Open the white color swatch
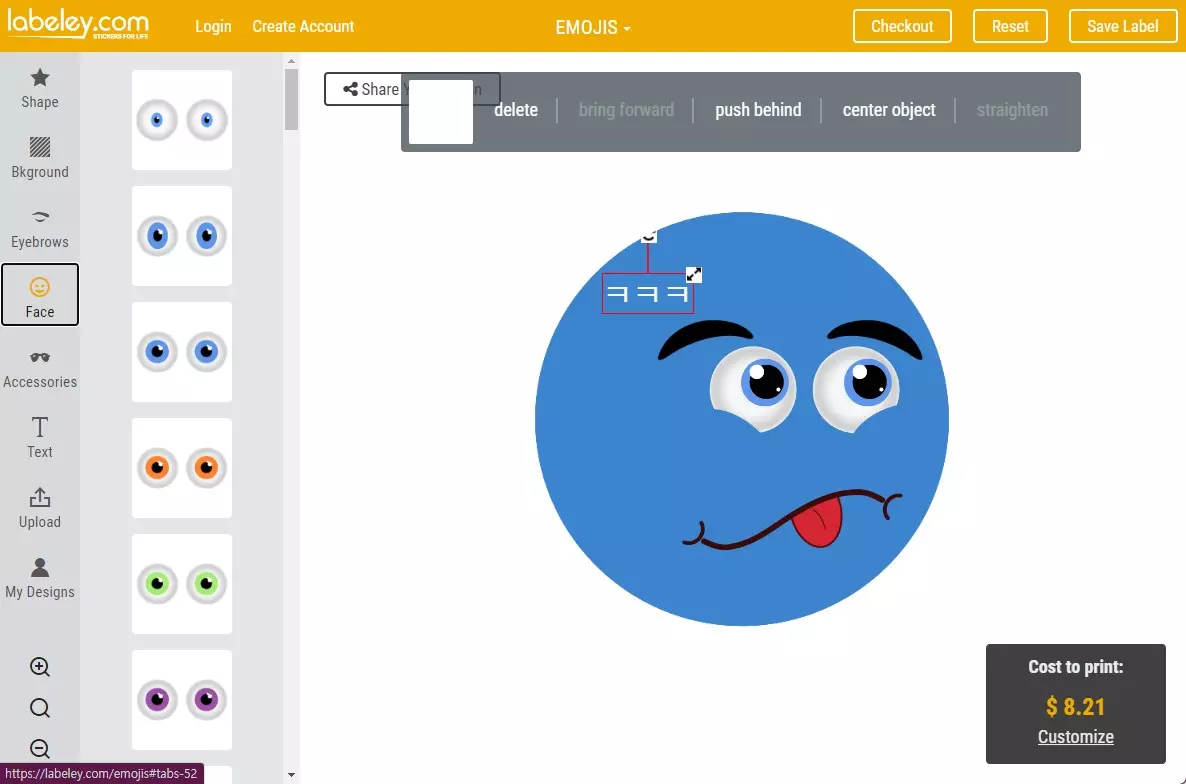Image resolution: width=1186 pixels, height=784 pixels. coord(441,112)
